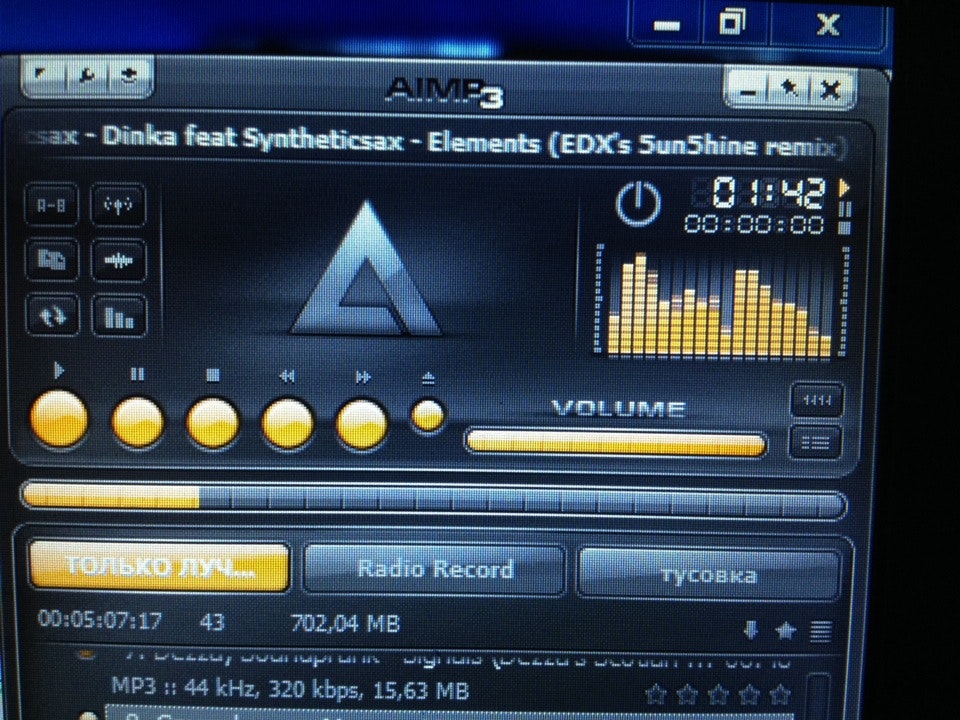Viewport: 960px width, 720px height.
Task: Click the 01:42 time display
Action: pyautogui.click(x=768, y=192)
